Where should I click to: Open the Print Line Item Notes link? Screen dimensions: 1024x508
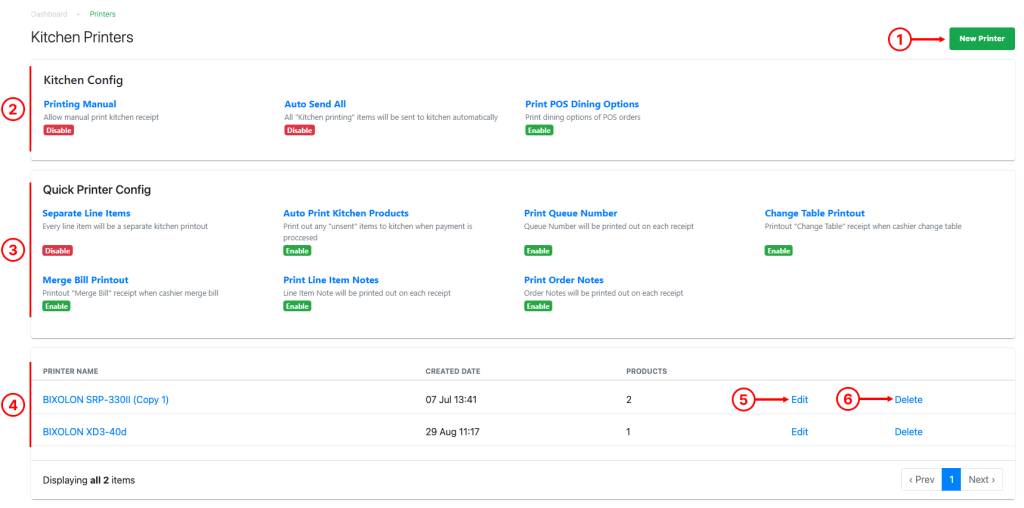pos(331,280)
